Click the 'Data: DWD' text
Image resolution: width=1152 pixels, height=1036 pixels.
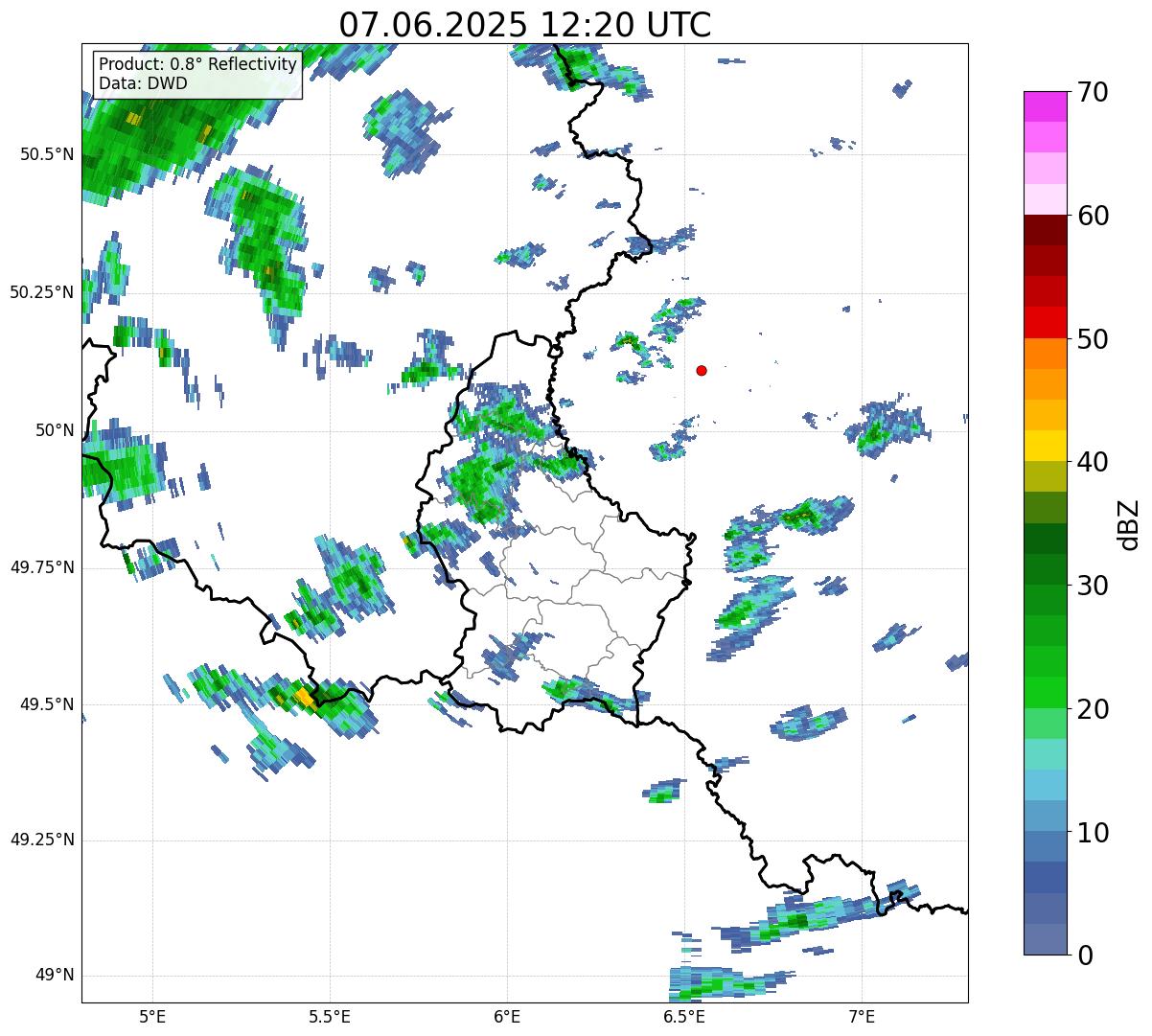pos(143,83)
